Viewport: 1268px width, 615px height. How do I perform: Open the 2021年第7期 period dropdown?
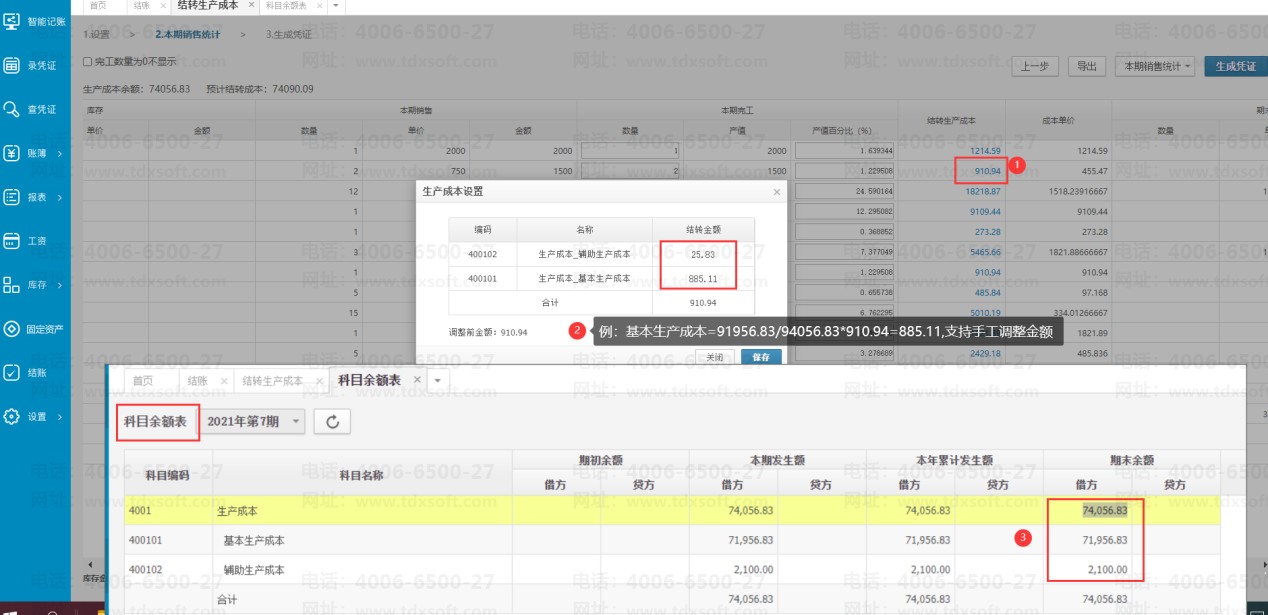pyautogui.click(x=254, y=422)
